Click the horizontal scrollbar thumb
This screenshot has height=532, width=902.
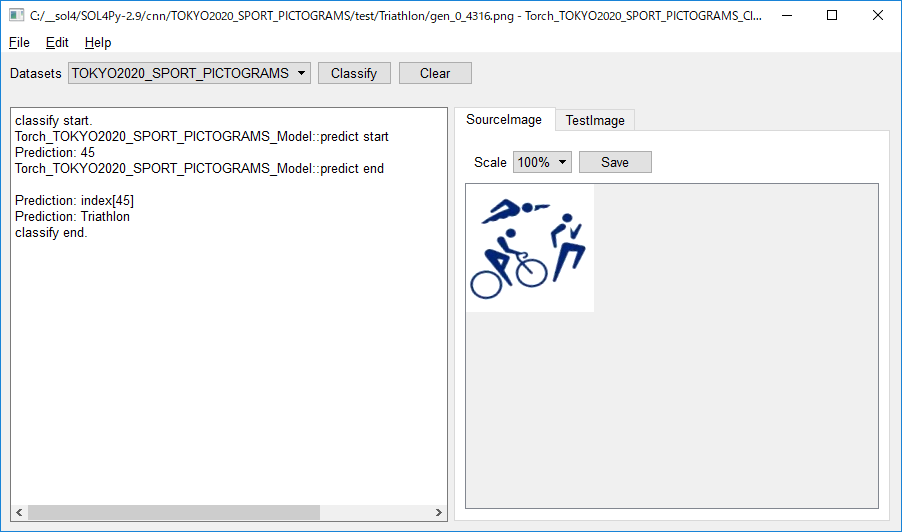174,512
